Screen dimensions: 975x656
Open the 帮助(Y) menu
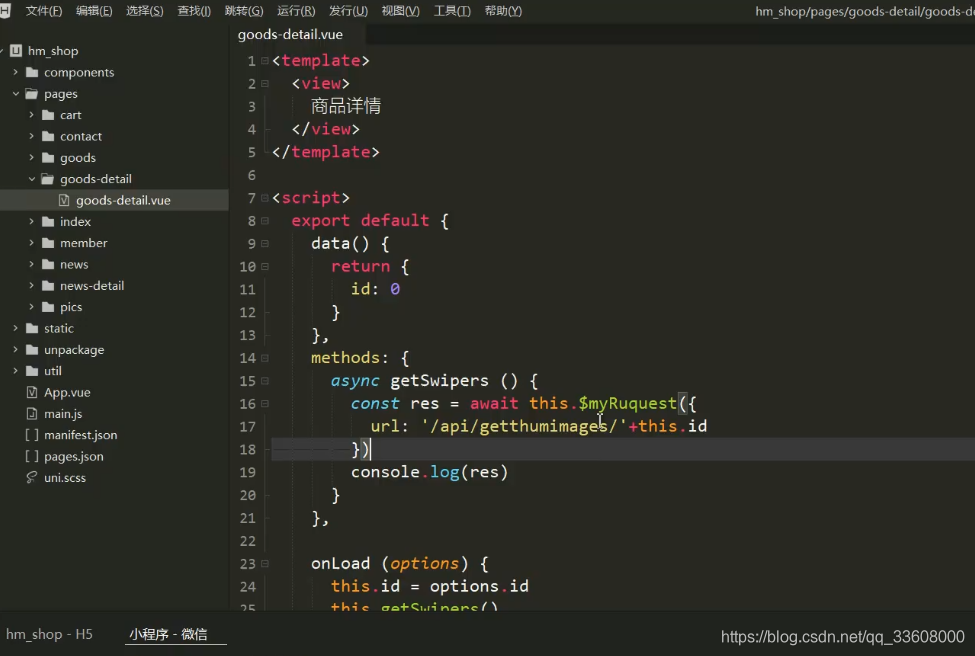point(503,11)
